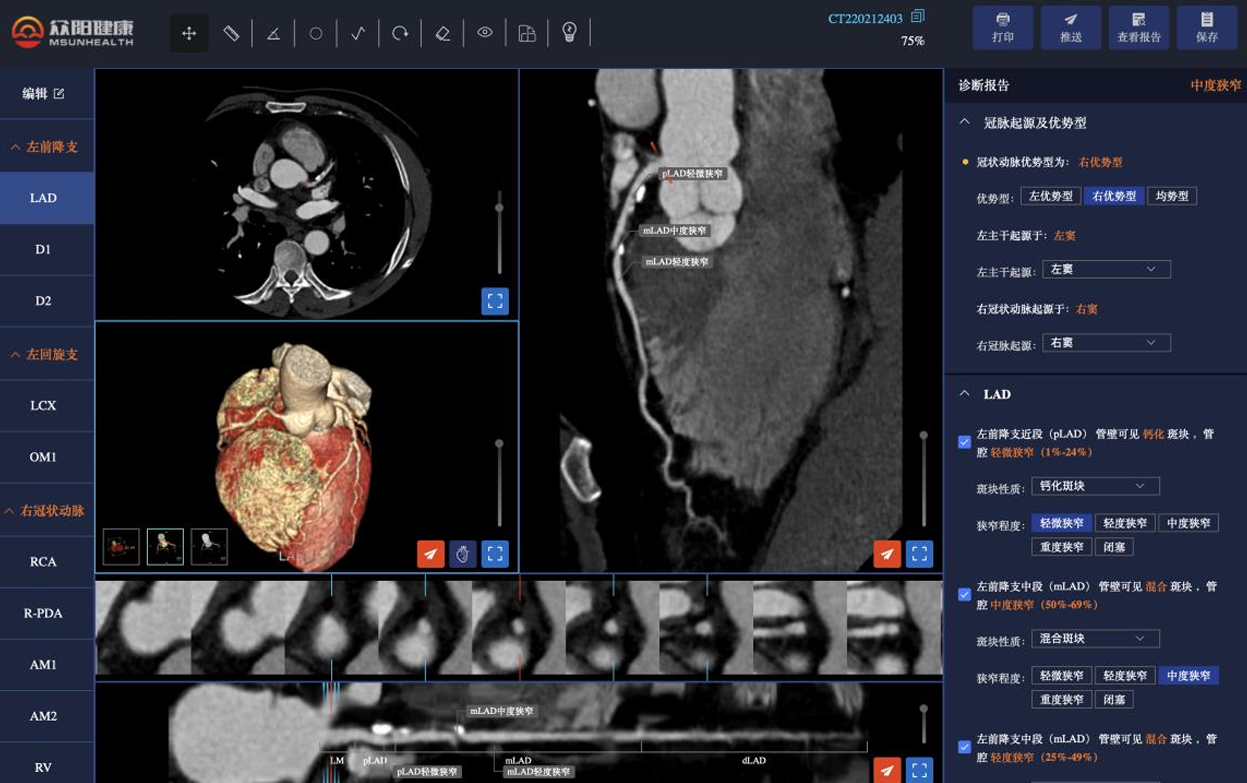Click the rotate/reset arrow icon
This screenshot has width=1247, height=783.
coord(400,33)
